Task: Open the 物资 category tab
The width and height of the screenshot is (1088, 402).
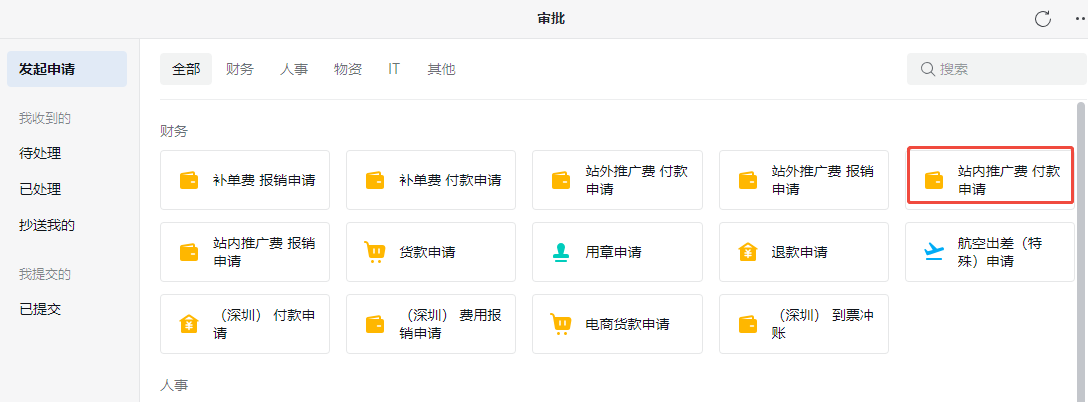Action: (x=348, y=69)
